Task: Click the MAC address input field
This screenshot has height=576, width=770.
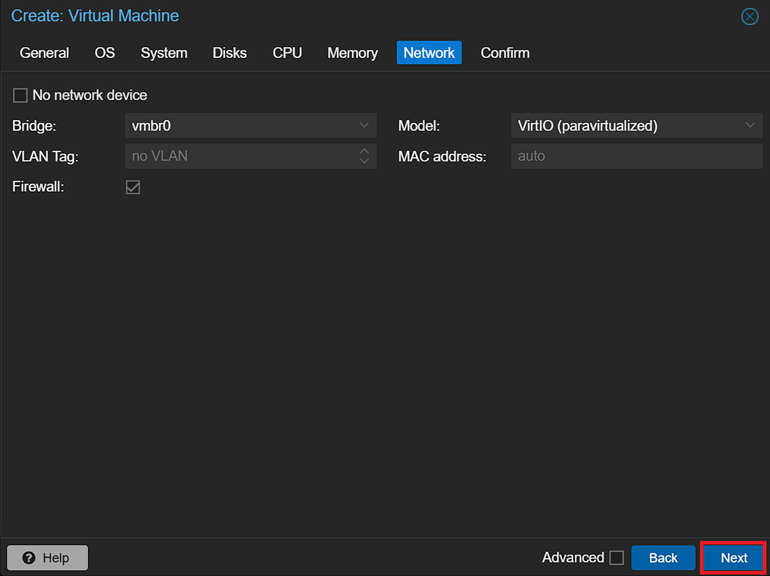Action: [x=636, y=156]
